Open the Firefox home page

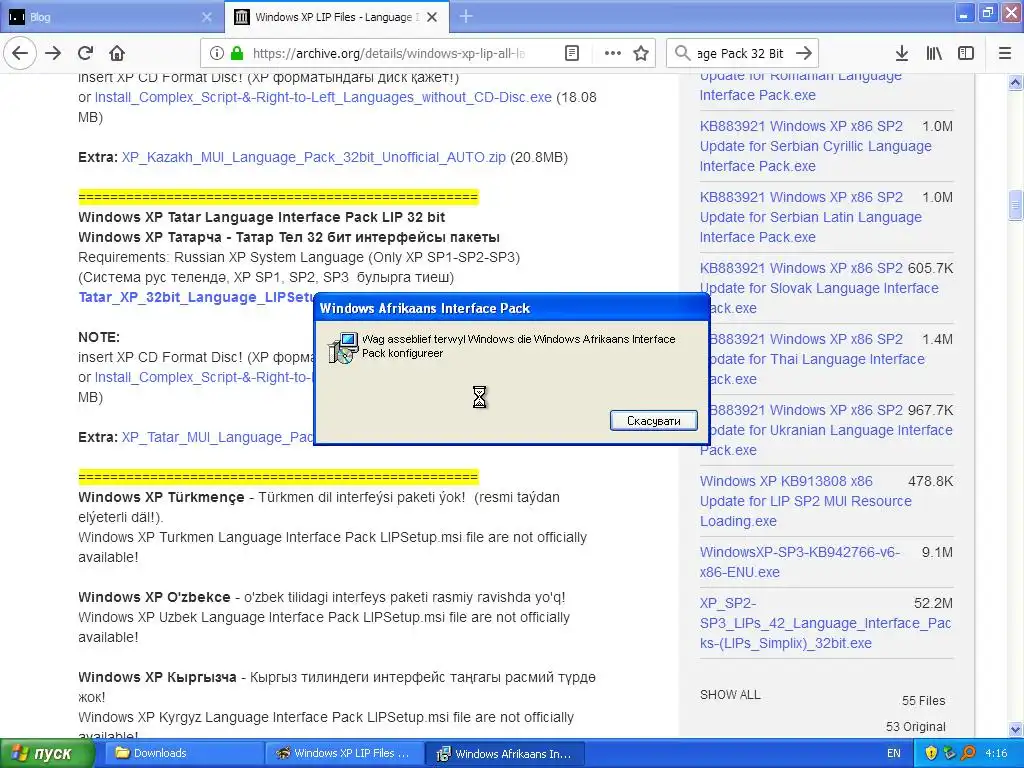(x=116, y=53)
